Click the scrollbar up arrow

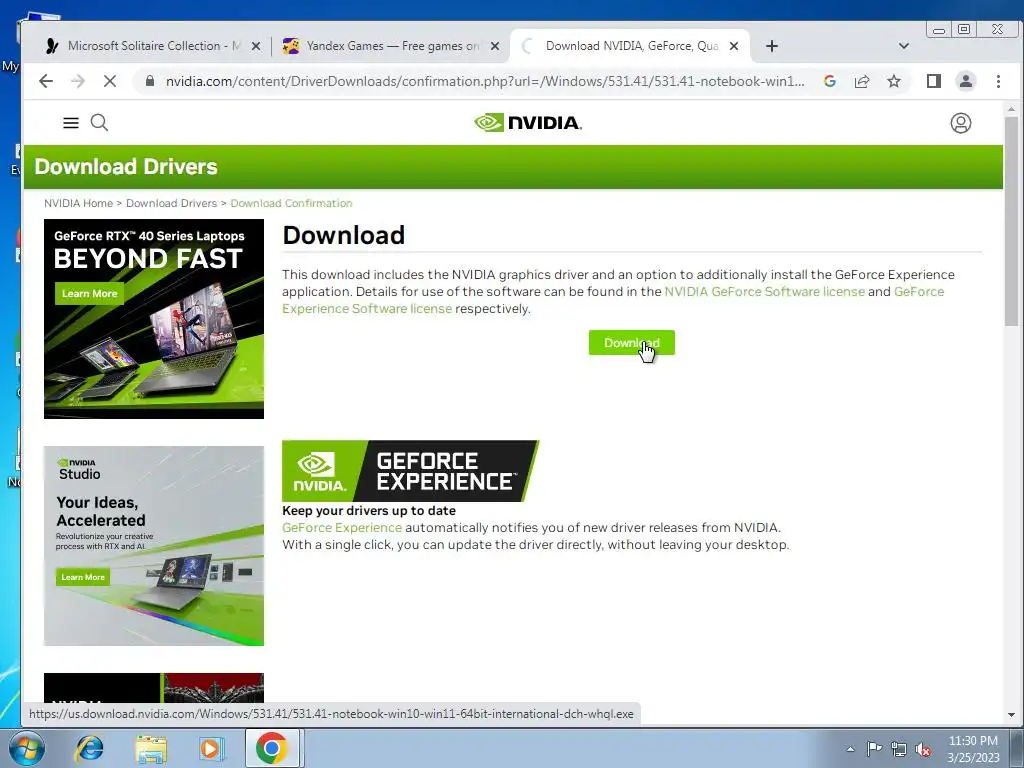point(1011,109)
